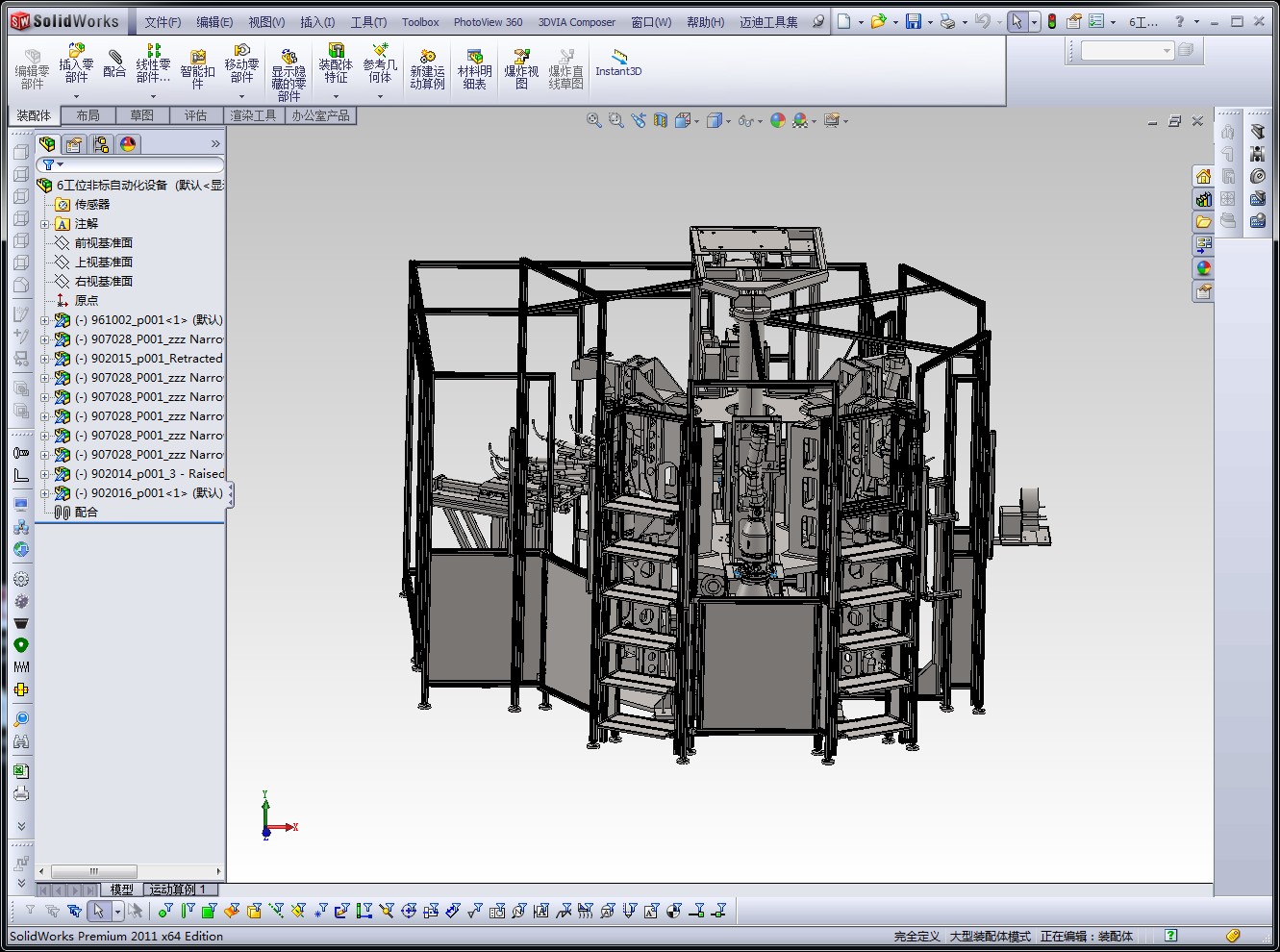Switch to the 布局 tab

88,115
